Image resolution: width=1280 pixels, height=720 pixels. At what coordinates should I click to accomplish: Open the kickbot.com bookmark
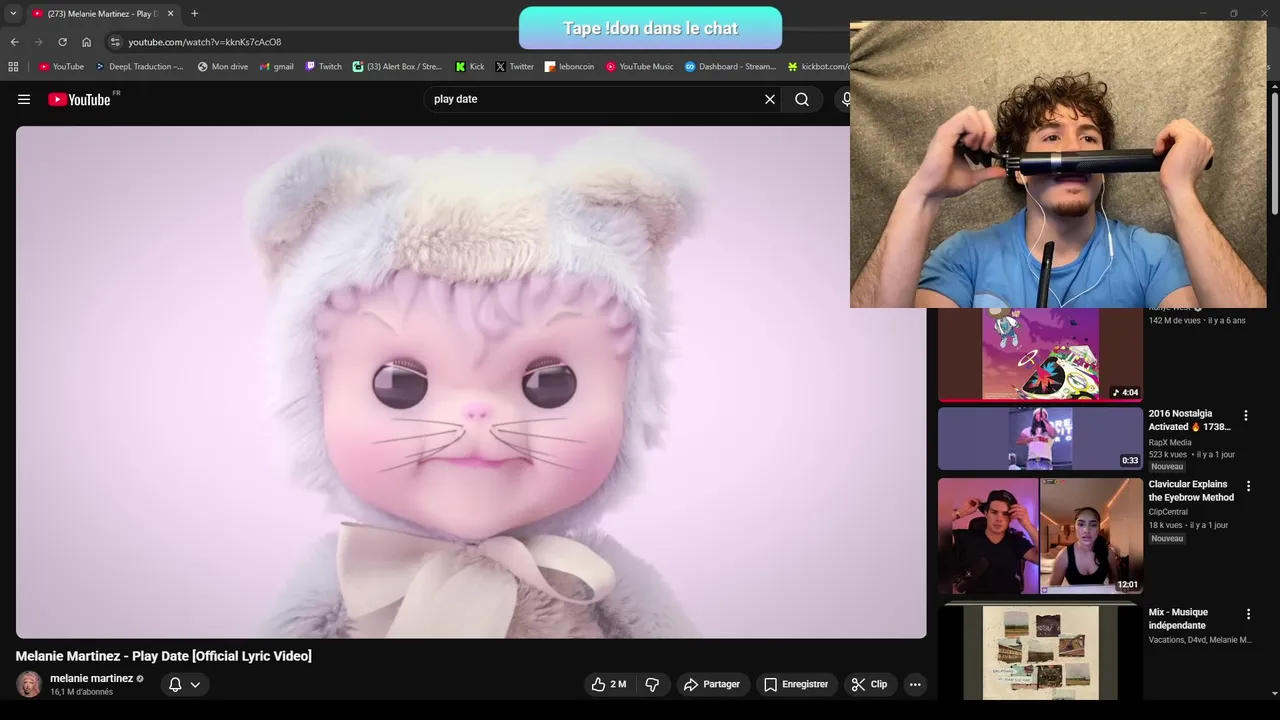818,67
